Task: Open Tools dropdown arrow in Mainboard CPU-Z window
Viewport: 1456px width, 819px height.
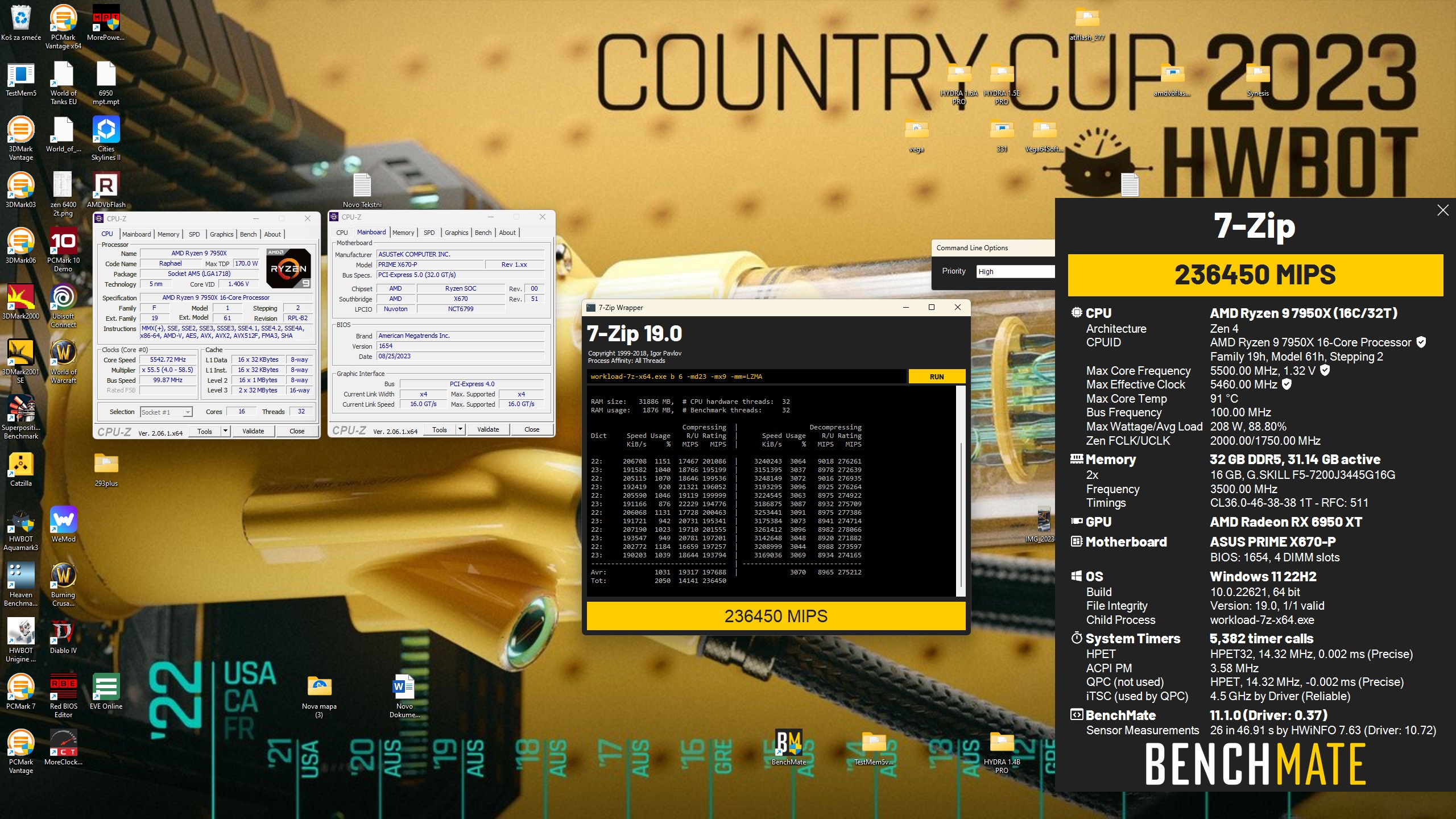Action: tap(460, 429)
